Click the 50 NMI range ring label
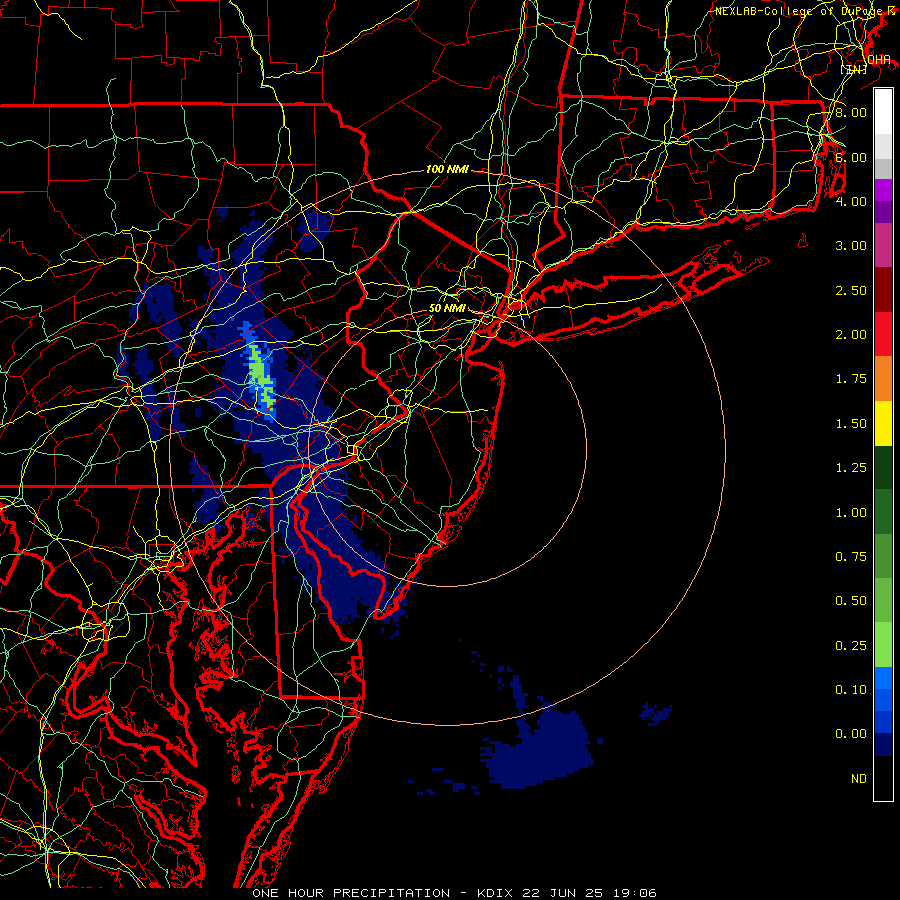The image size is (900, 900). click(x=447, y=308)
